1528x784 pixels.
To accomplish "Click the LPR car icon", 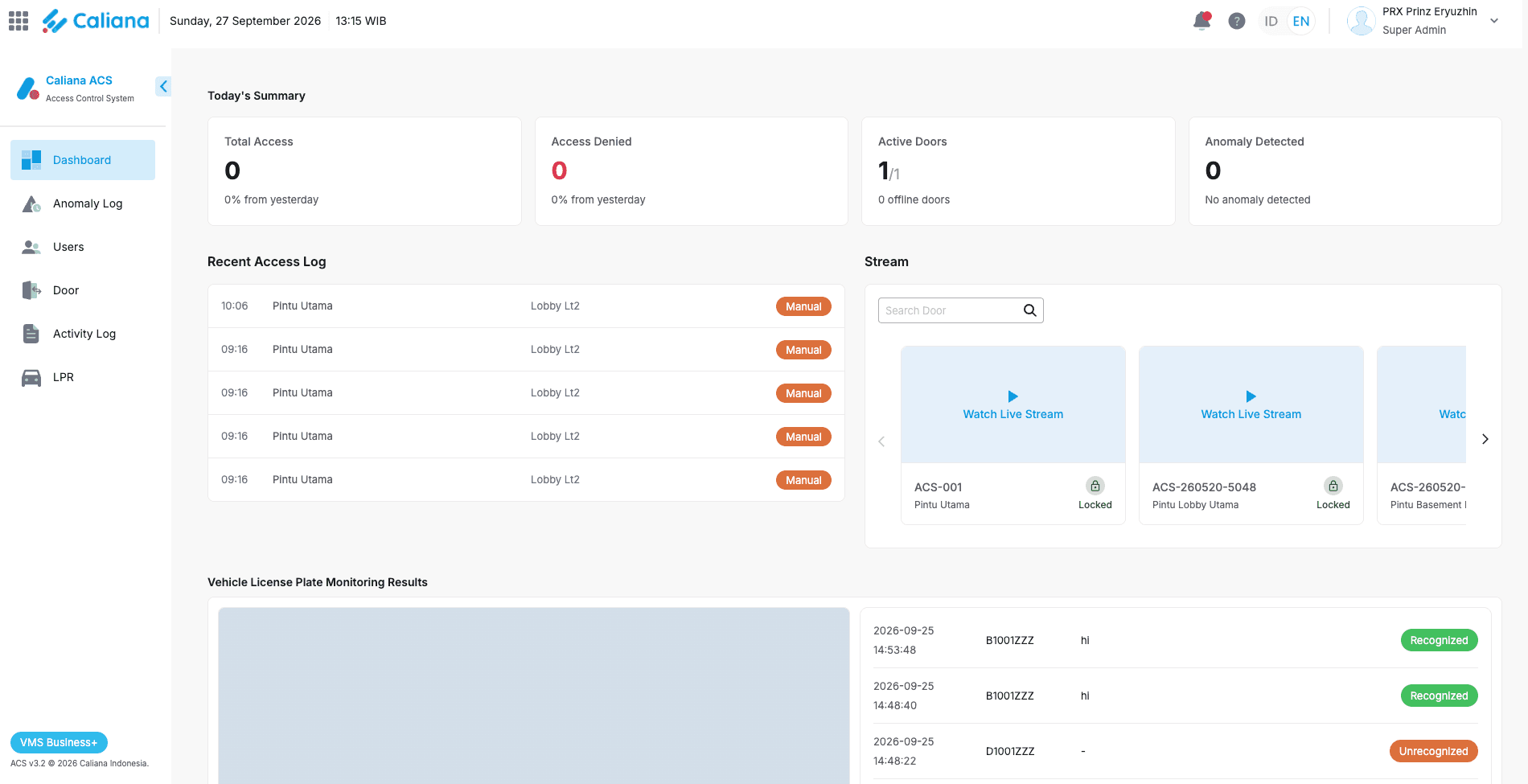I will (x=31, y=377).
